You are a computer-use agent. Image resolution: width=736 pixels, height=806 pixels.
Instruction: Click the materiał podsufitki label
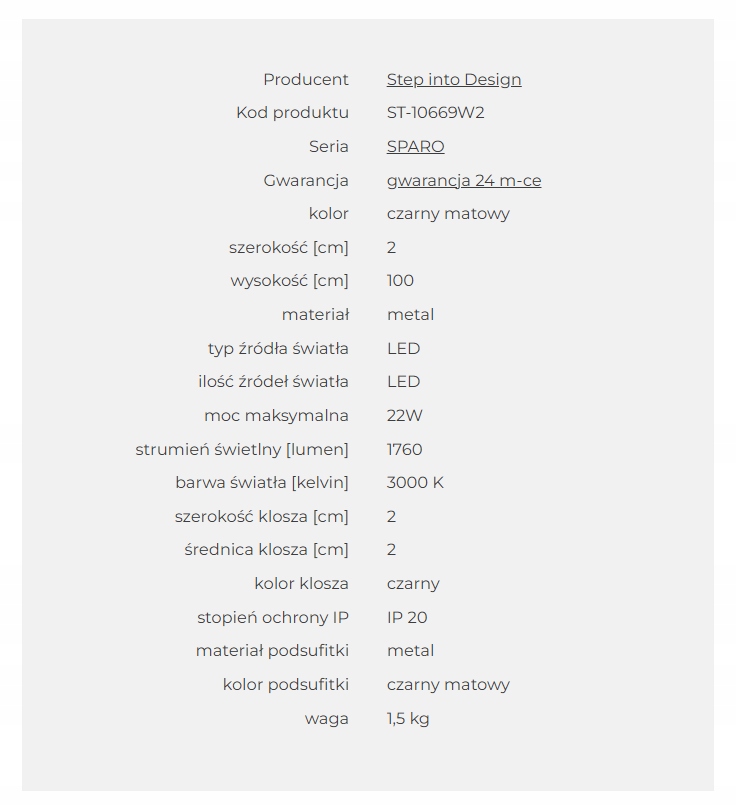click(x=272, y=651)
